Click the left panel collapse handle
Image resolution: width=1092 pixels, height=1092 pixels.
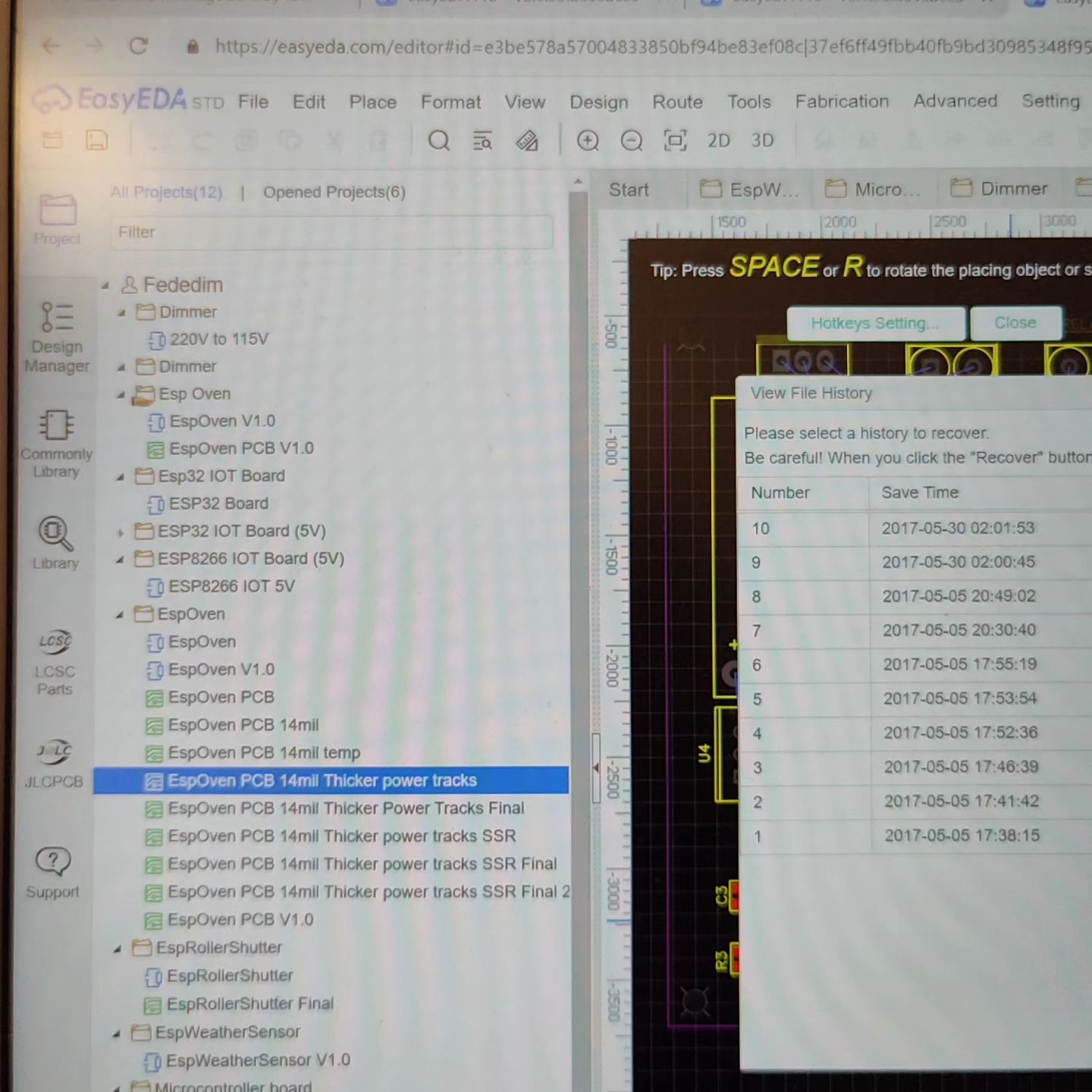coord(595,767)
